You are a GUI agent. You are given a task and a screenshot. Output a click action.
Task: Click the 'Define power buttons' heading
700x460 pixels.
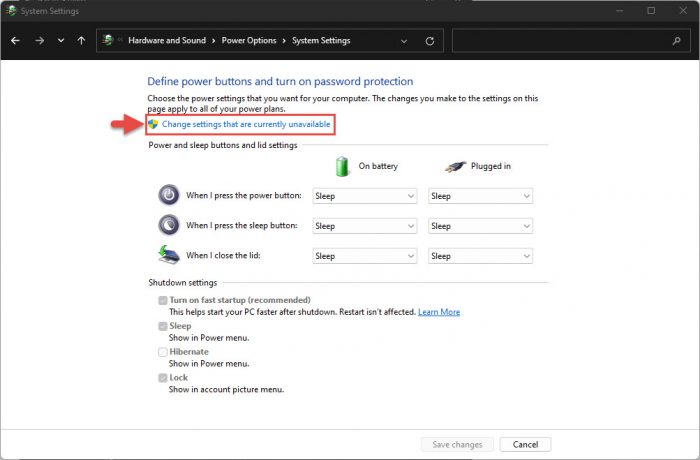pos(280,81)
